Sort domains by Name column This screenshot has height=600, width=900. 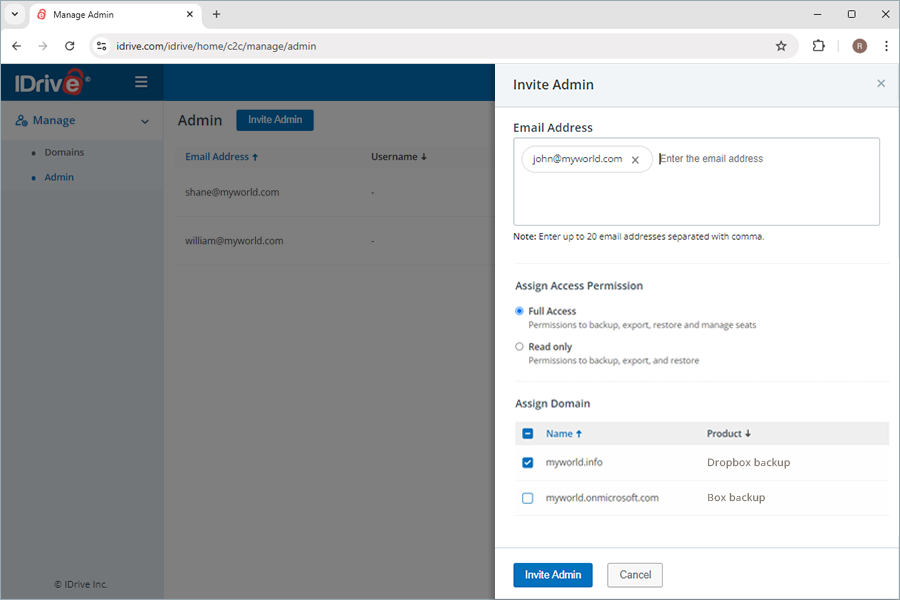coord(564,433)
